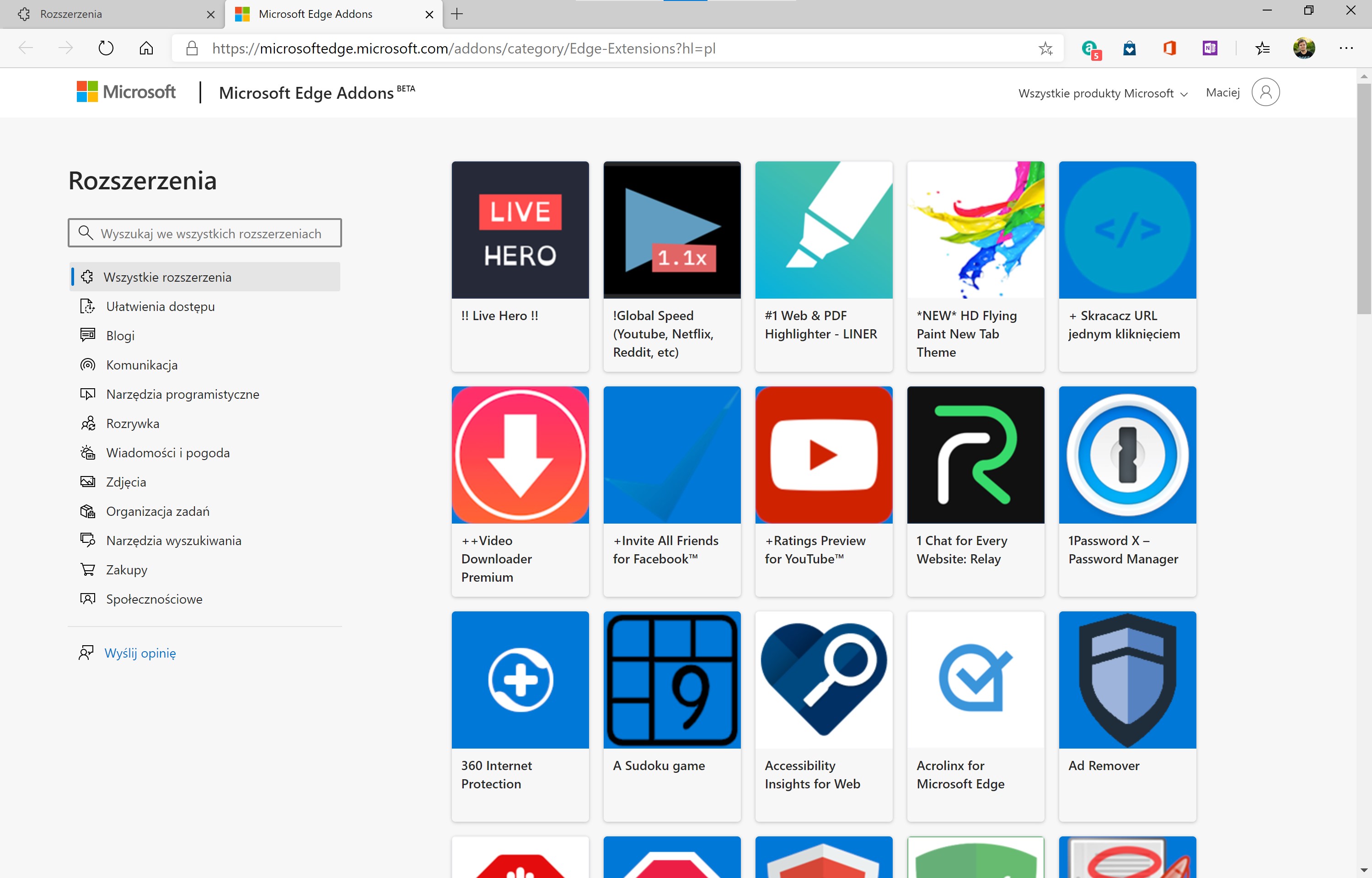
Task: Open the OneNote extension icon
Action: tap(1210, 48)
